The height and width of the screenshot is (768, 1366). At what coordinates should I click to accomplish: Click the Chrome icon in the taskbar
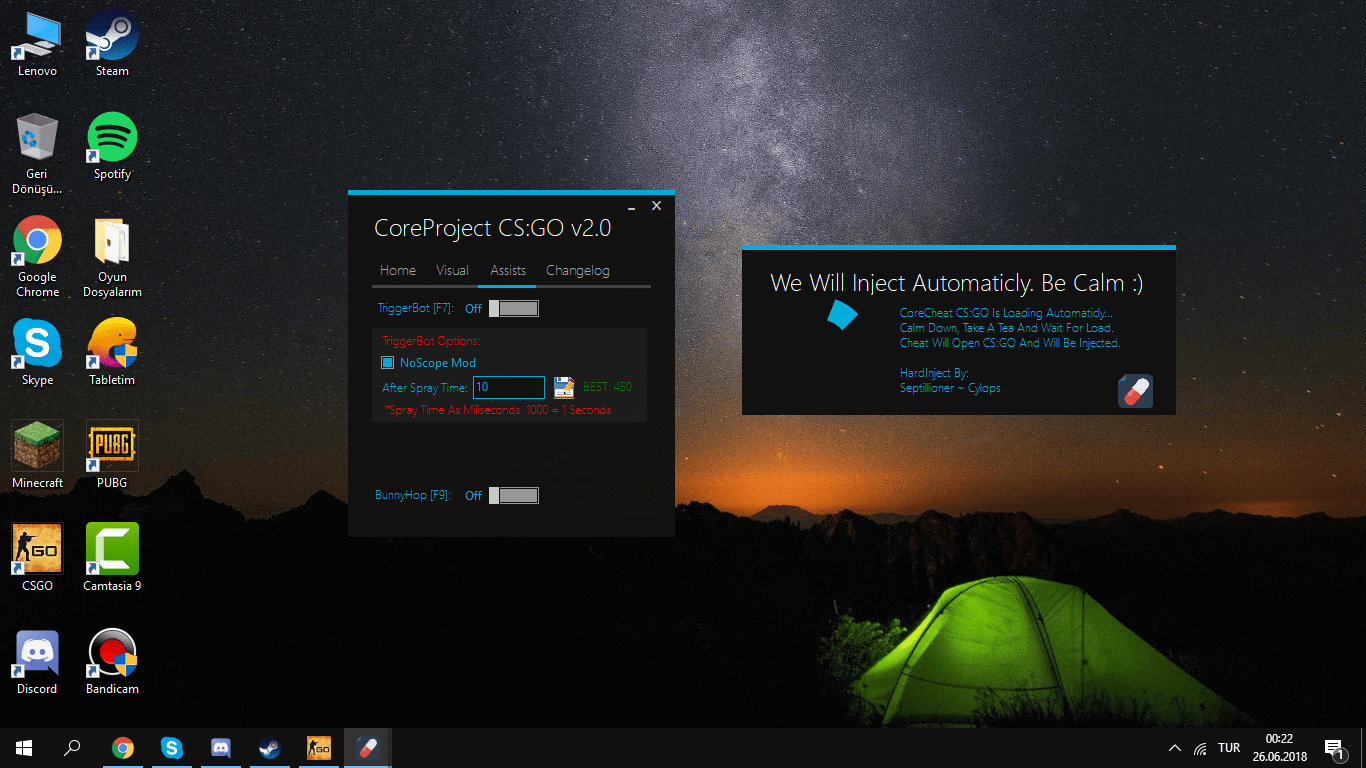[x=123, y=748]
